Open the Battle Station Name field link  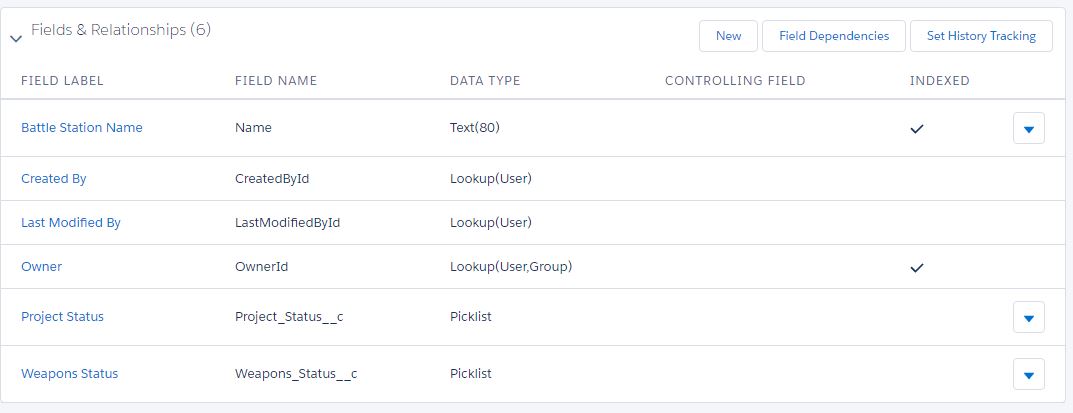coord(82,128)
